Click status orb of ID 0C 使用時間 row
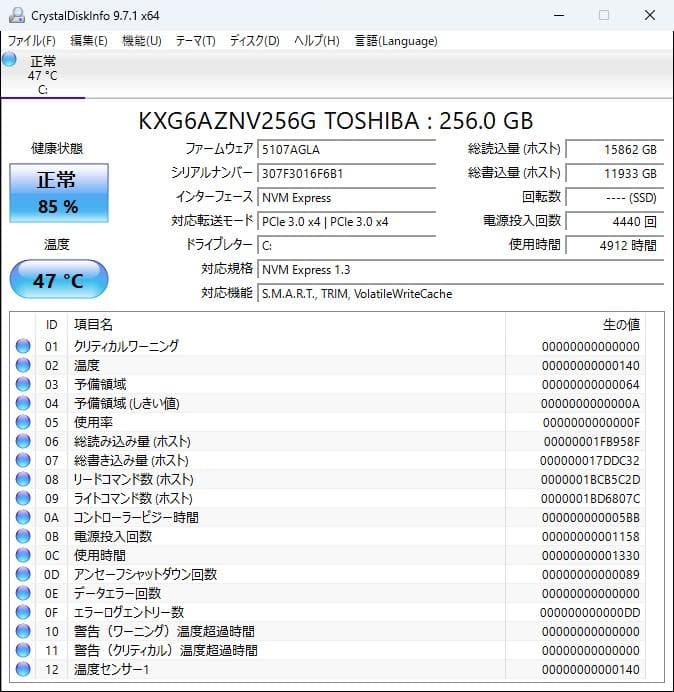 click(x=23, y=555)
